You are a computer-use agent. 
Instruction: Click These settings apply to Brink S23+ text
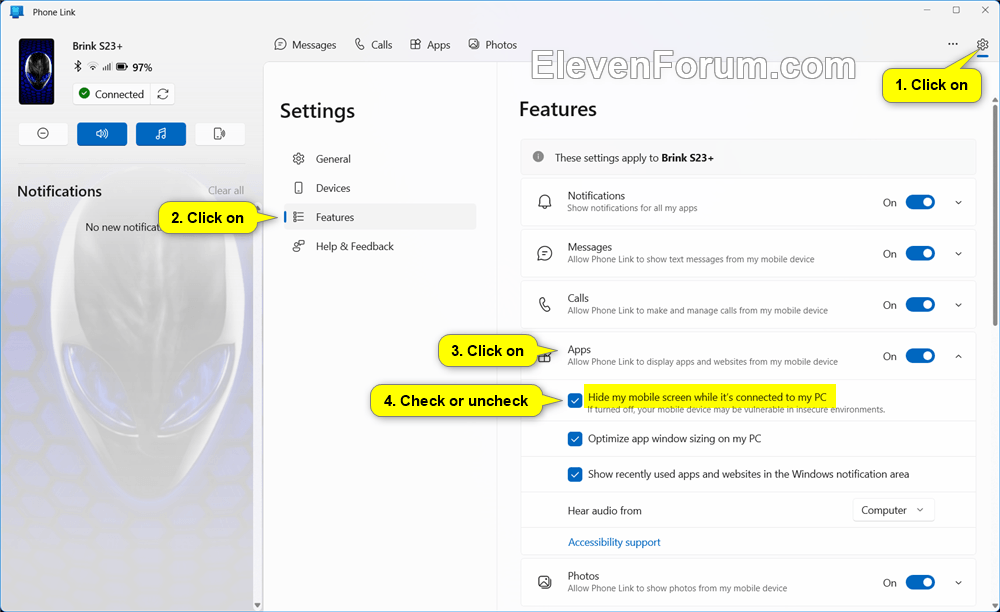point(634,157)
